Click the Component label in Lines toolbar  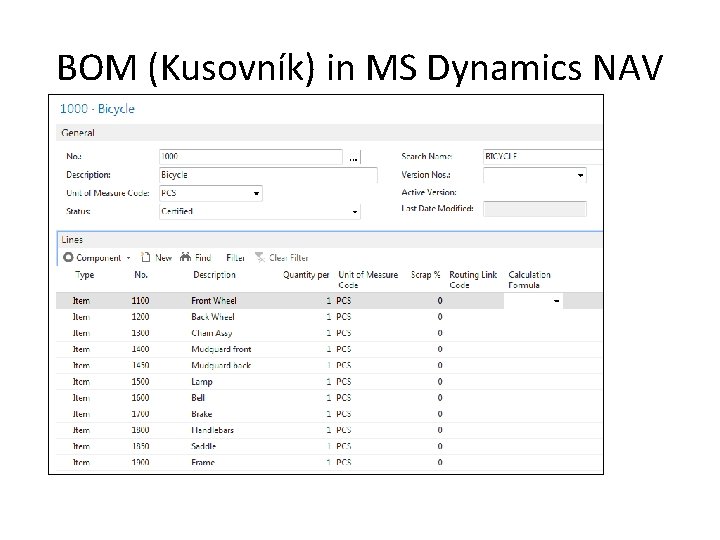99,258
